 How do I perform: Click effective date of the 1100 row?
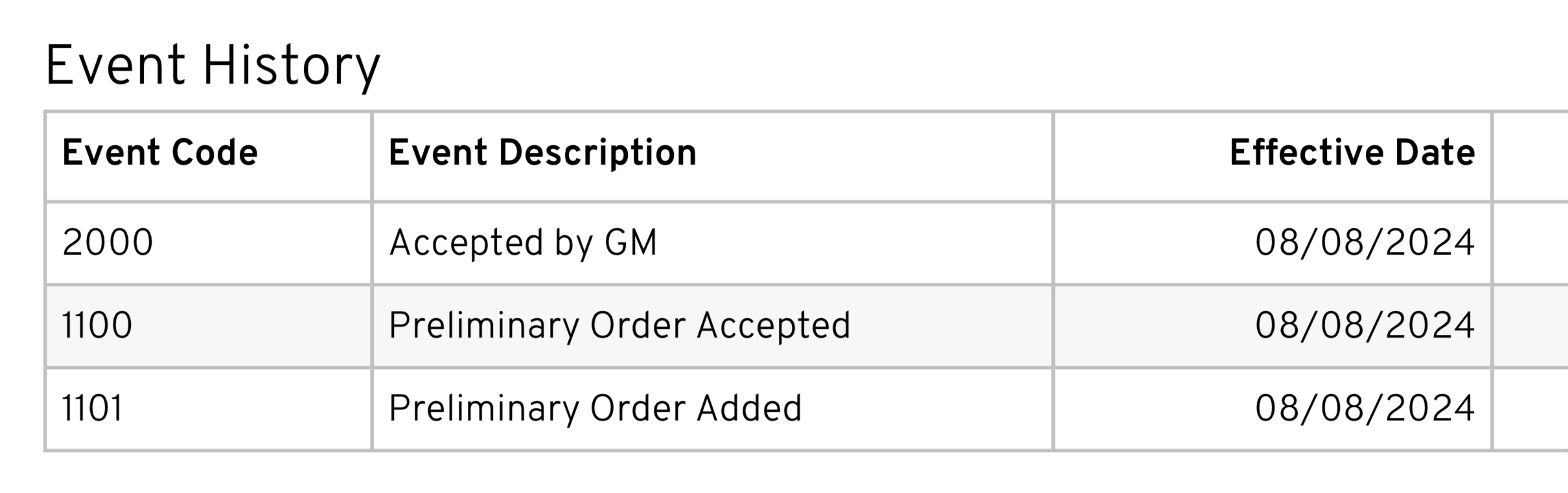tap(1365, 326)
